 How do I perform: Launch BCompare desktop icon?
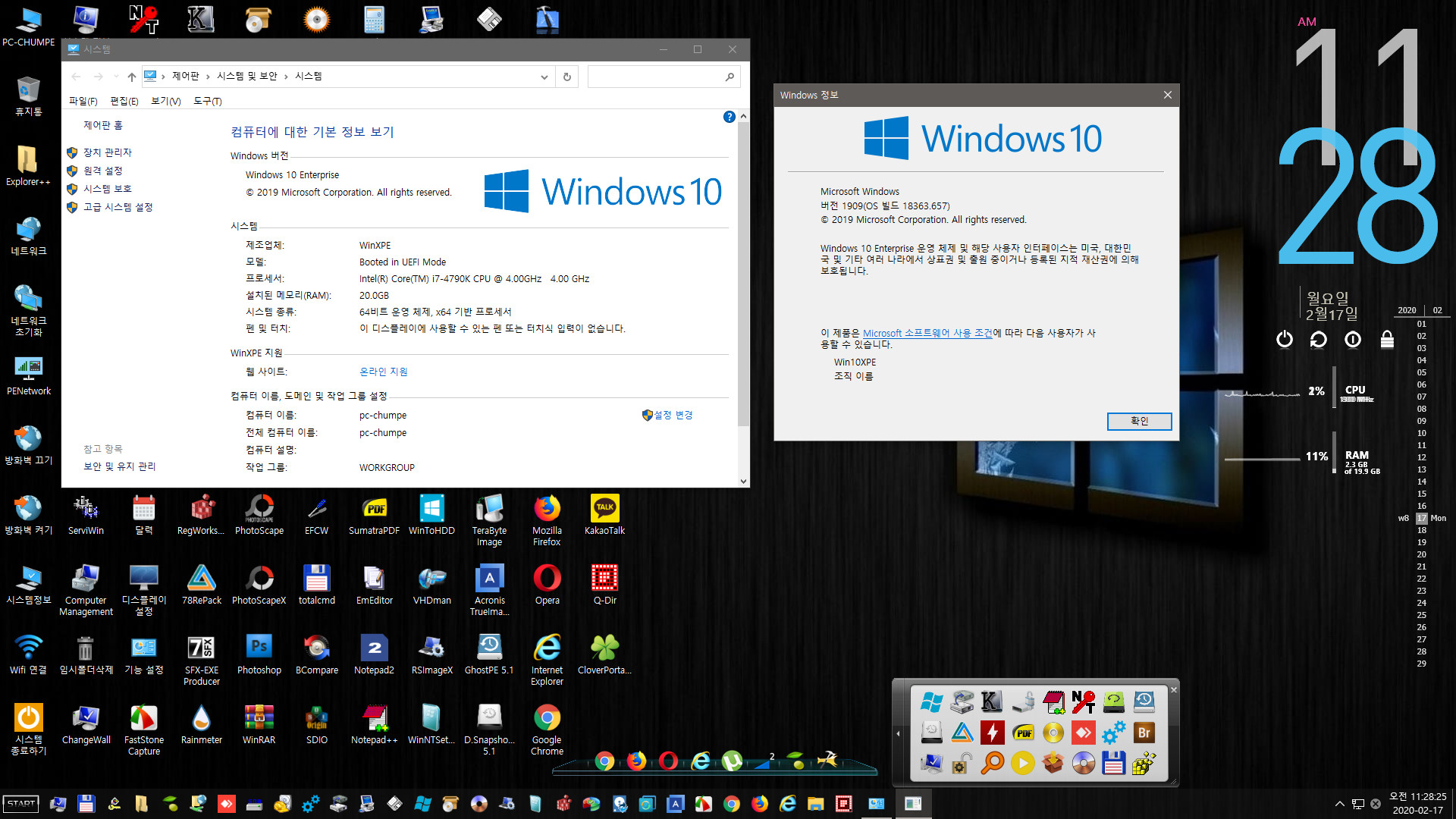[316, 654]
